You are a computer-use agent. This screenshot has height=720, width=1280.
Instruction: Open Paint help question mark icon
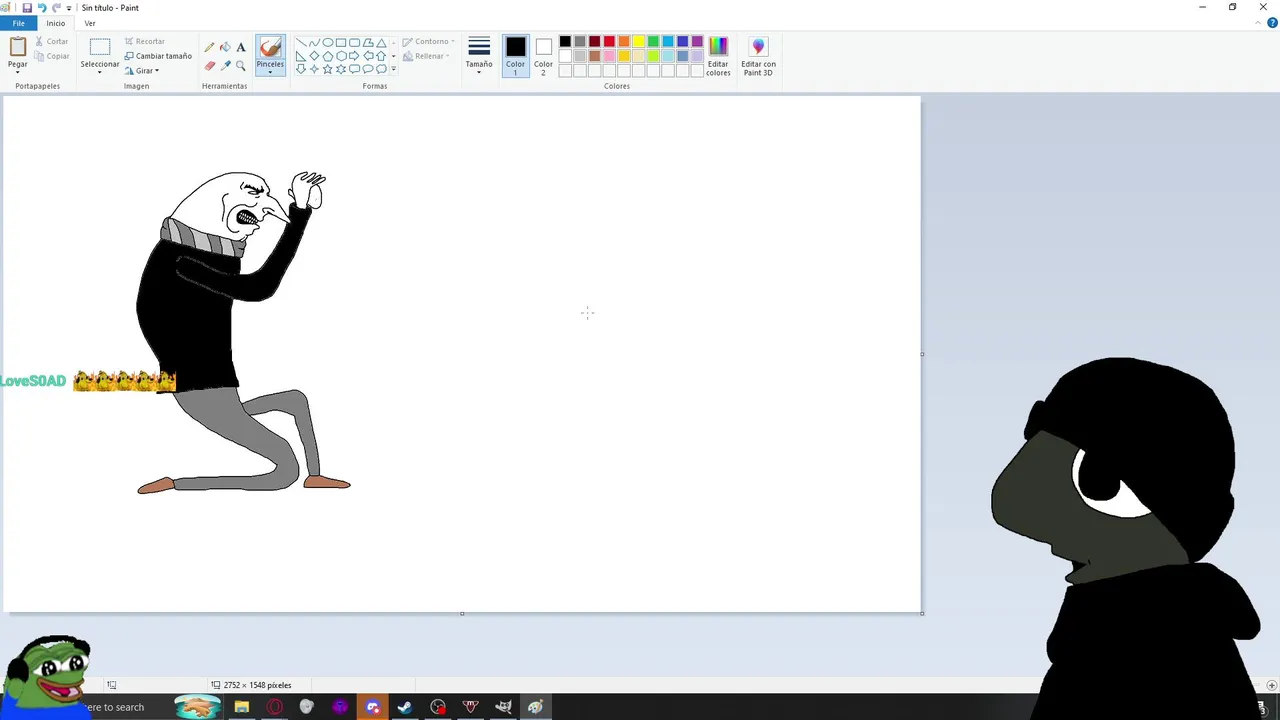pos(1272,23)
